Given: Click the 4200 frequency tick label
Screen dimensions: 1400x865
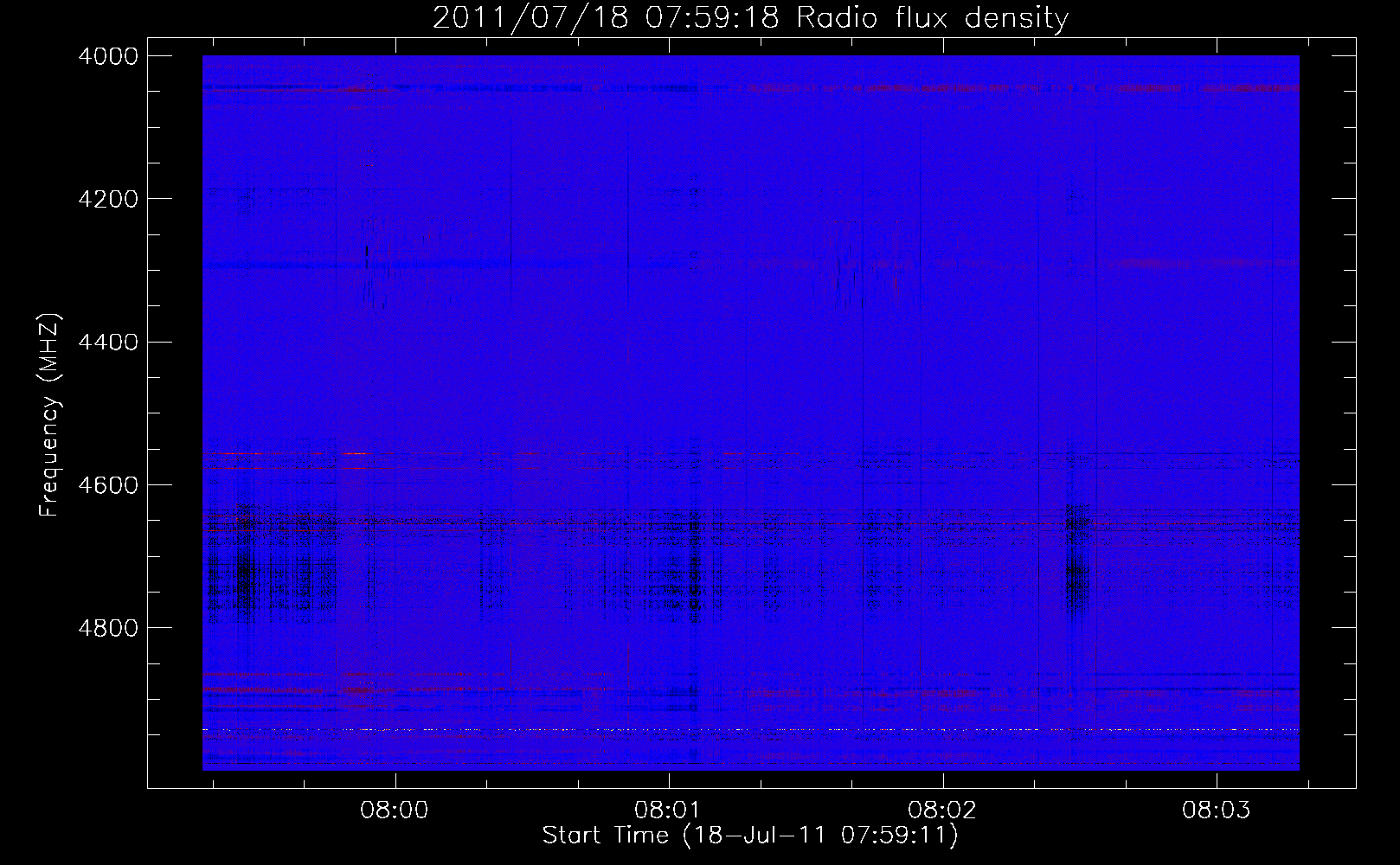Looking at the screenshot, I should point(108,199).
